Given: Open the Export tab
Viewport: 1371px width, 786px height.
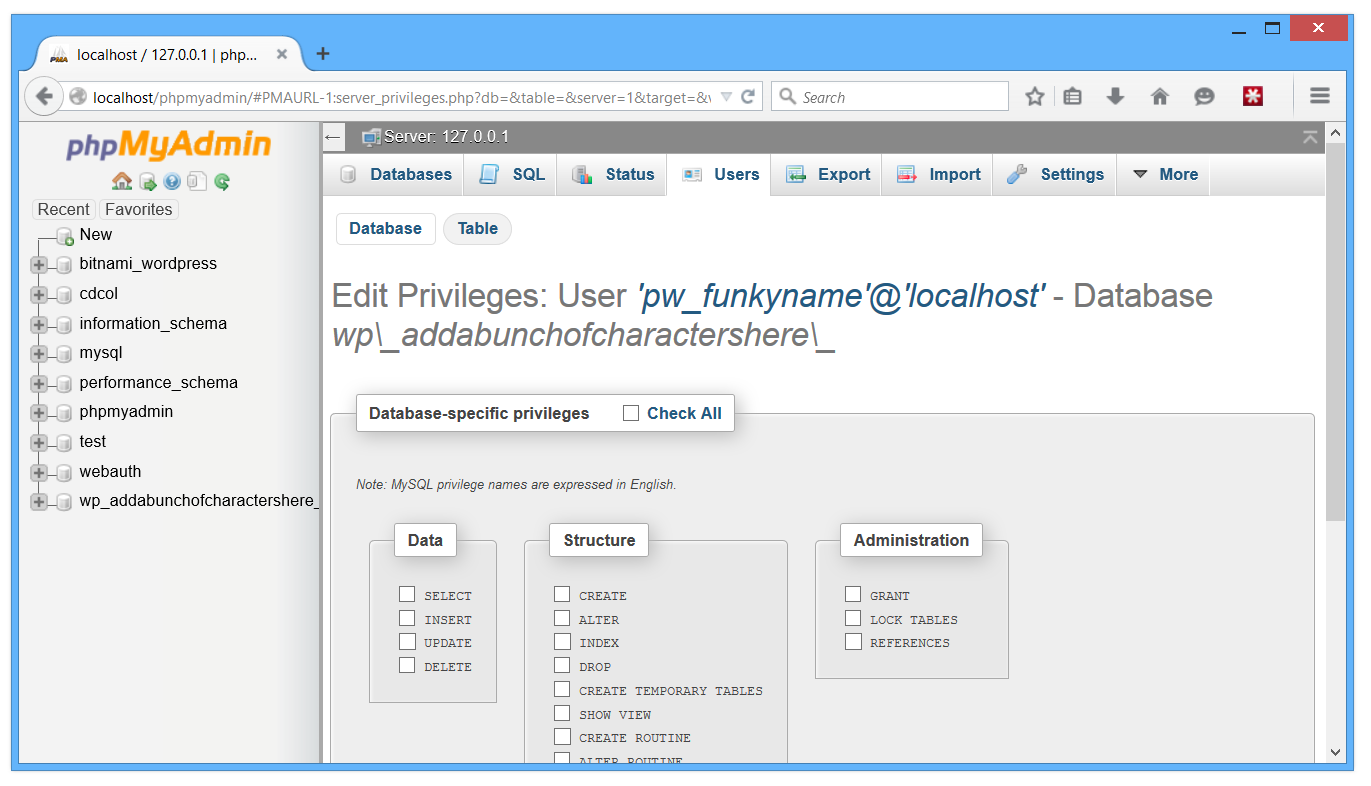Looking at the screenshot, I should [828, 174].
